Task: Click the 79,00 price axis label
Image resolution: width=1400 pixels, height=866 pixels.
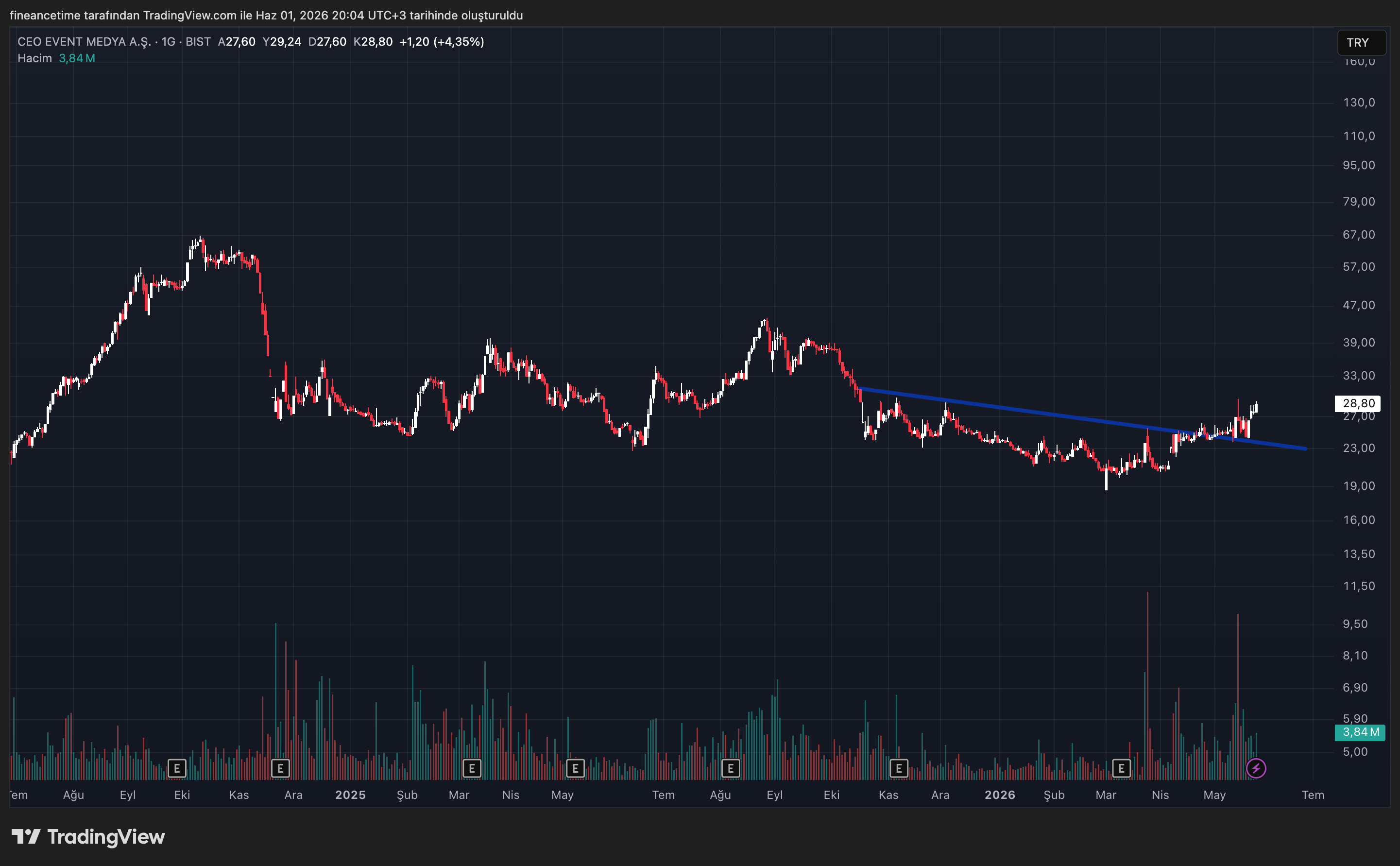Action: (x=1359, y=202)
